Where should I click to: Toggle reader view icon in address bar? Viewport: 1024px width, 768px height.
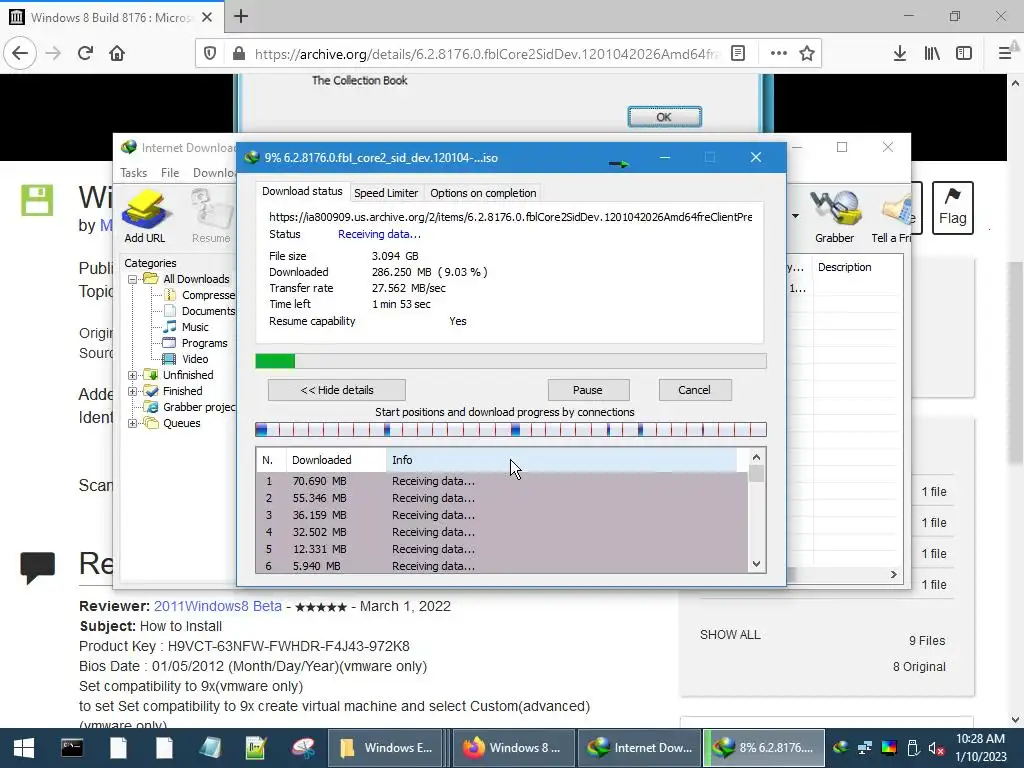[738, 54]
